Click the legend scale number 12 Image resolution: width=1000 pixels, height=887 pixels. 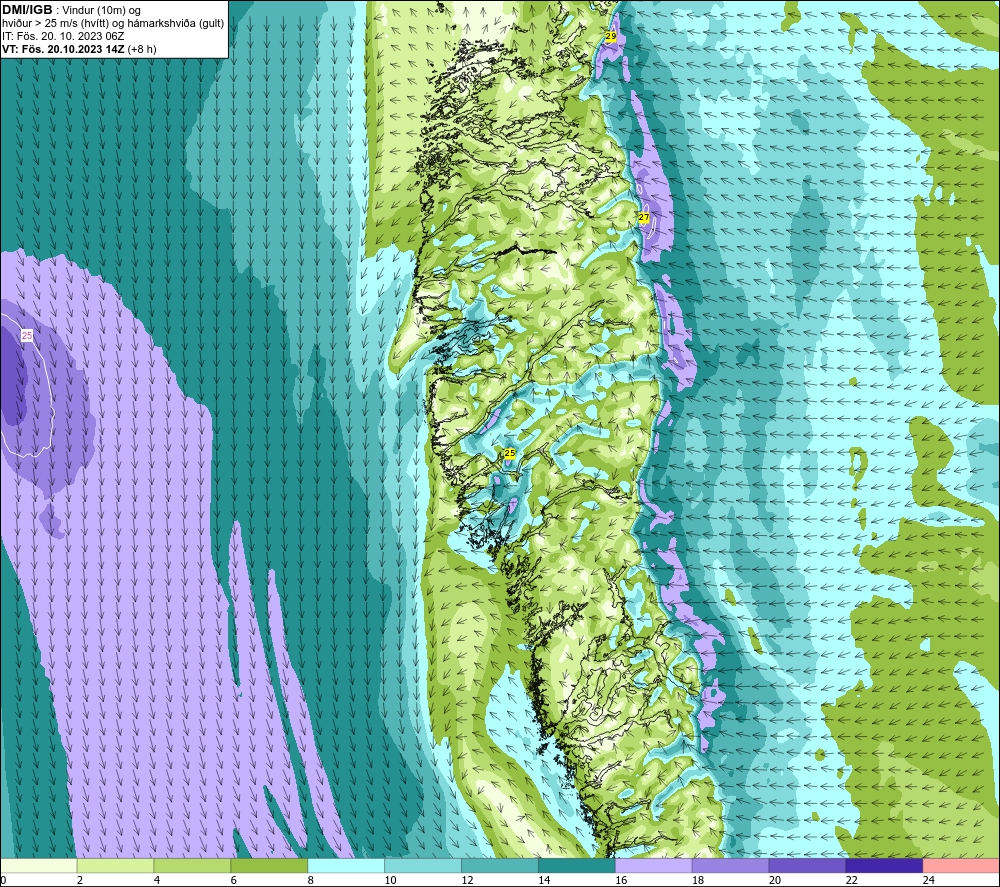pos(467,880)
